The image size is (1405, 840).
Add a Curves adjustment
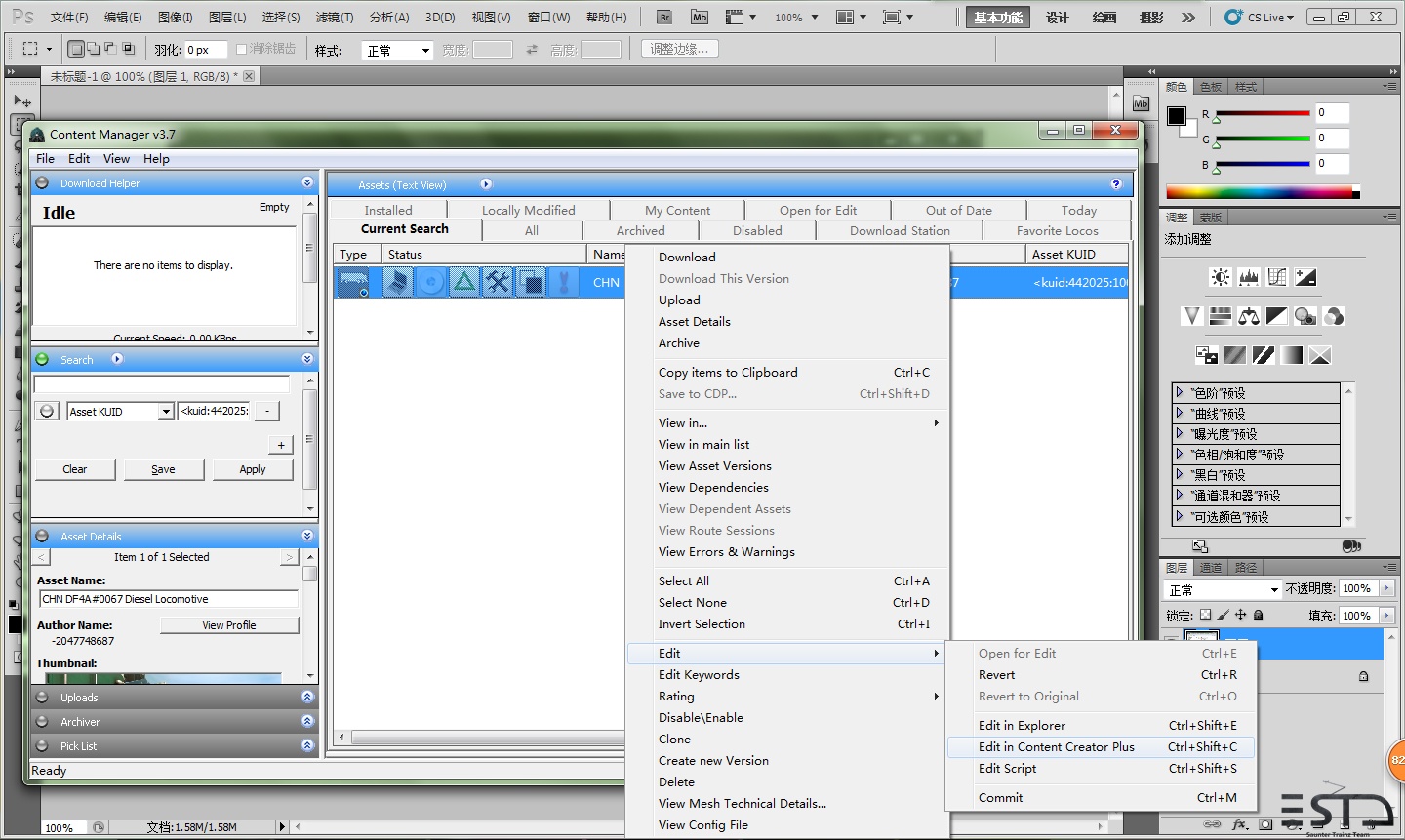[1277, 277]
